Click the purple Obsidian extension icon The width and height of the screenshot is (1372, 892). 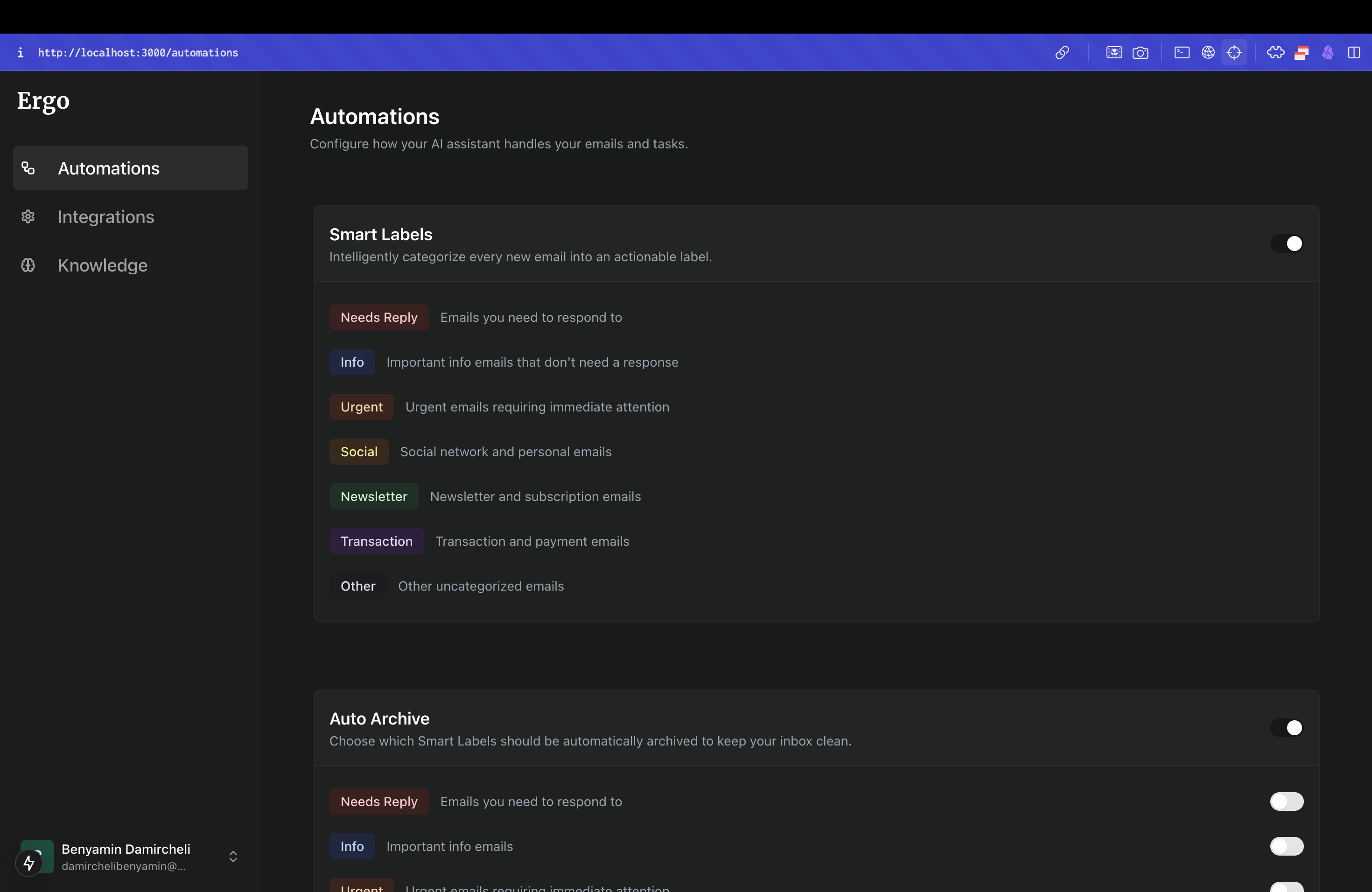point(1328,52)
